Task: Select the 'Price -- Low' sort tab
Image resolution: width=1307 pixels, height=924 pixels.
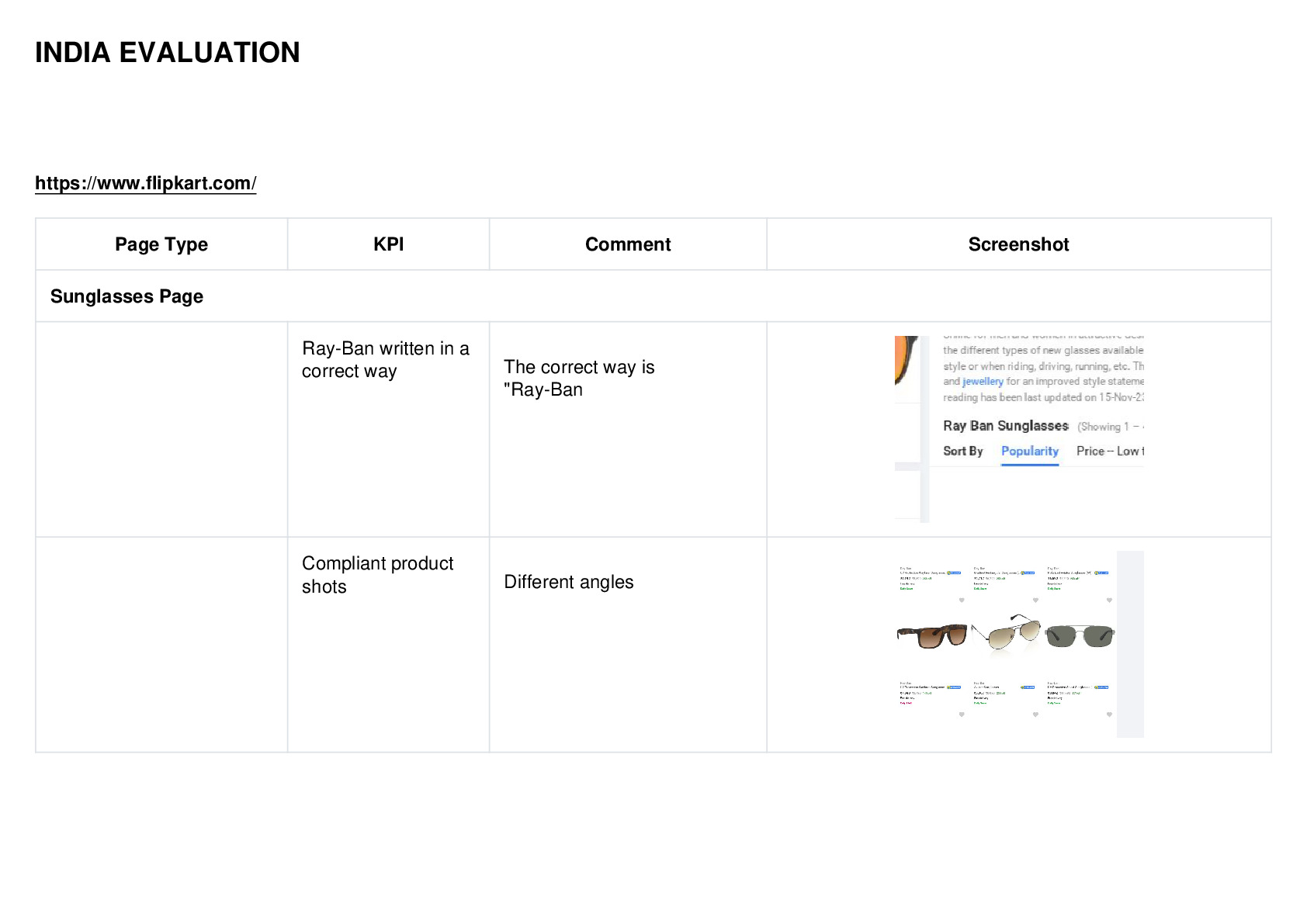Action: [x=1110, y=452]
